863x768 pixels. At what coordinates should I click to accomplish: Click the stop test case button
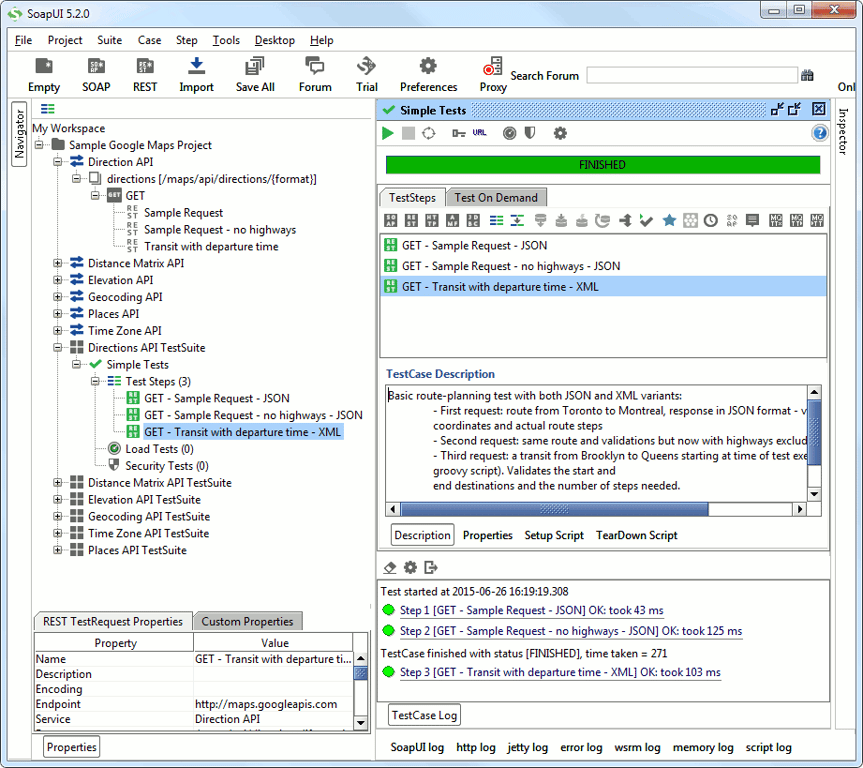coord(408,133)
